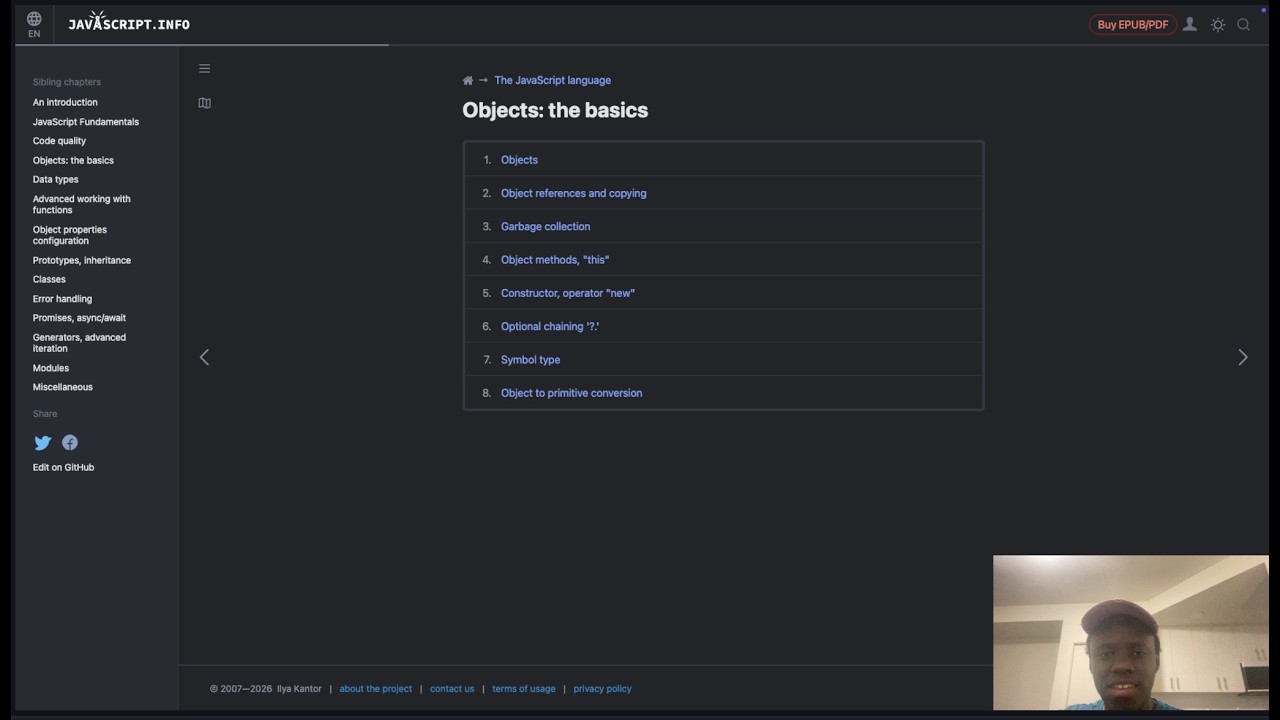The image size is (1280, 720).
Task: Select JavaScript Fundamentals in sidebar
Action: tap(86, 122)
